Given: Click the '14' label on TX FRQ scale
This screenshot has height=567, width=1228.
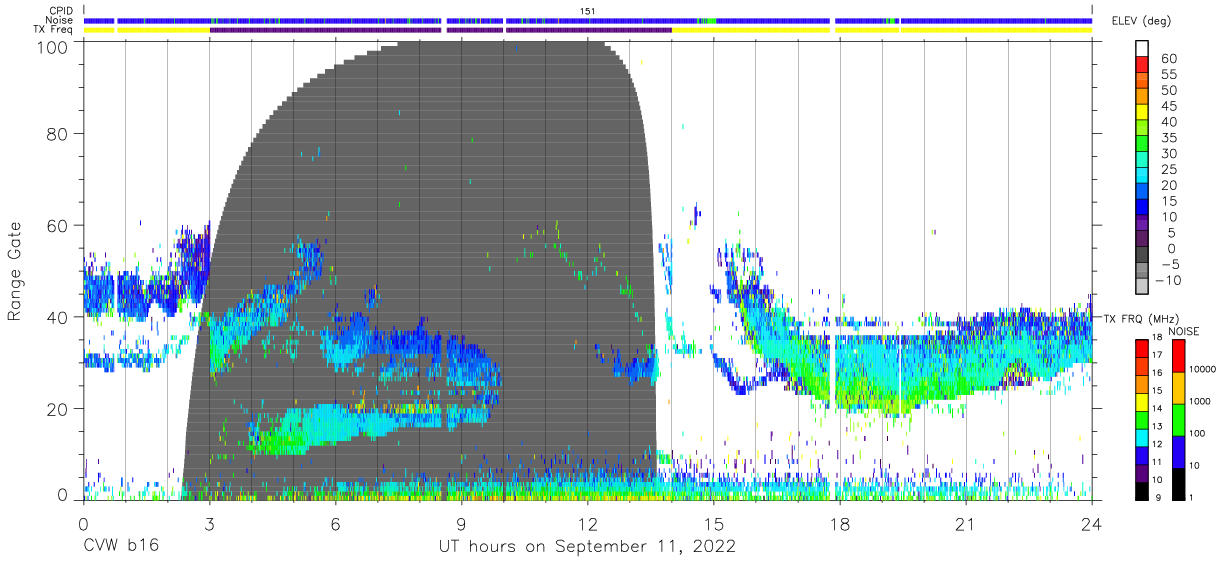Looking at the screenshot, I should tap(1157, 410).
